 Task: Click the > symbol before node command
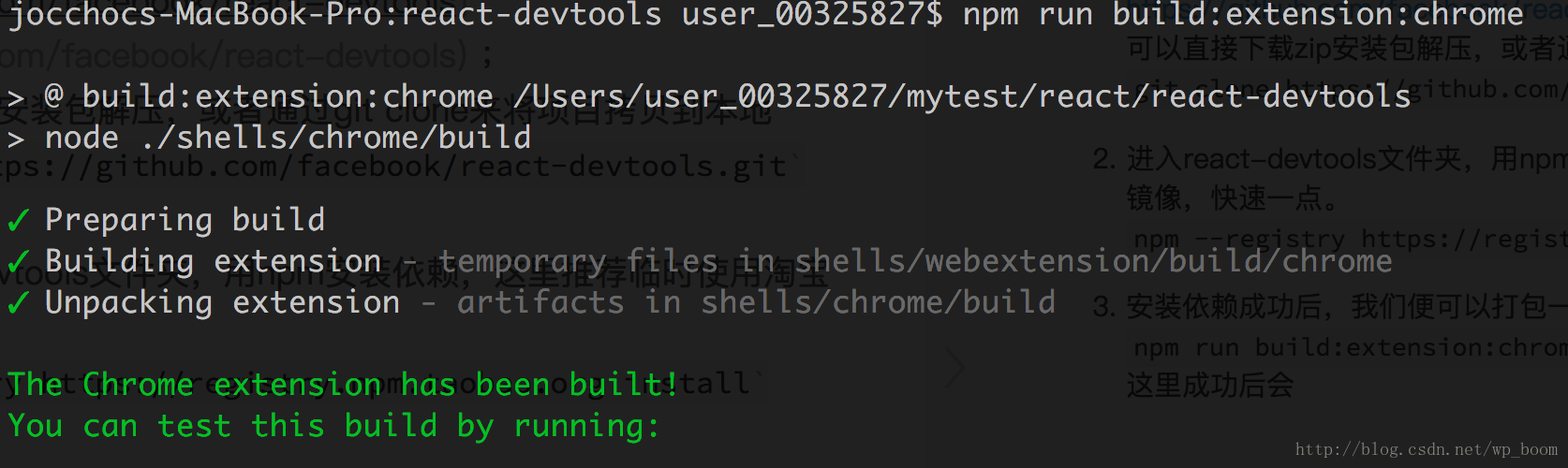[x=16, y=139]
